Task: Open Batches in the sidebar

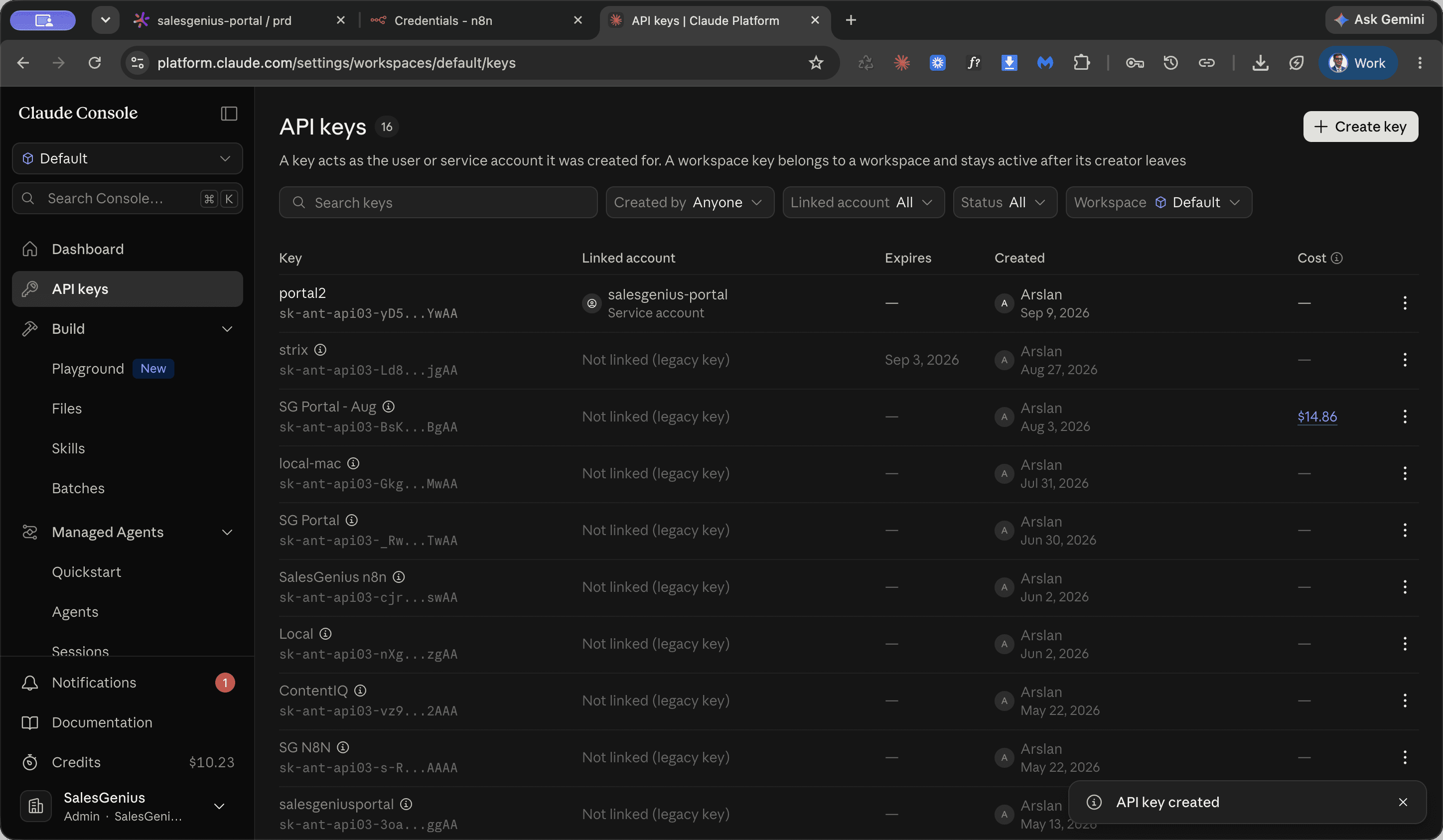Action: pyautogui.click(x=78, y=488)
